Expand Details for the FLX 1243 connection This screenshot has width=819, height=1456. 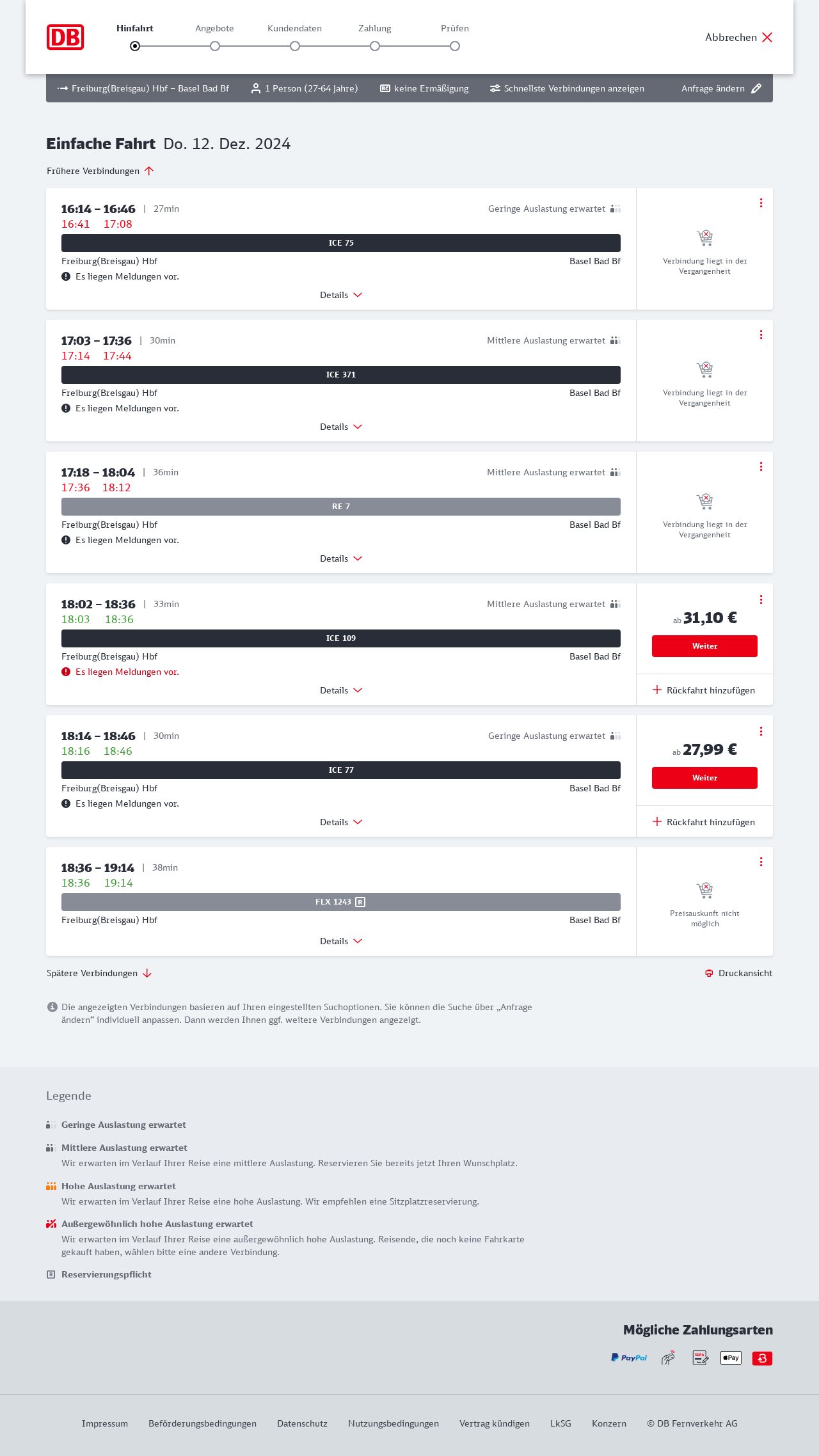341,941
